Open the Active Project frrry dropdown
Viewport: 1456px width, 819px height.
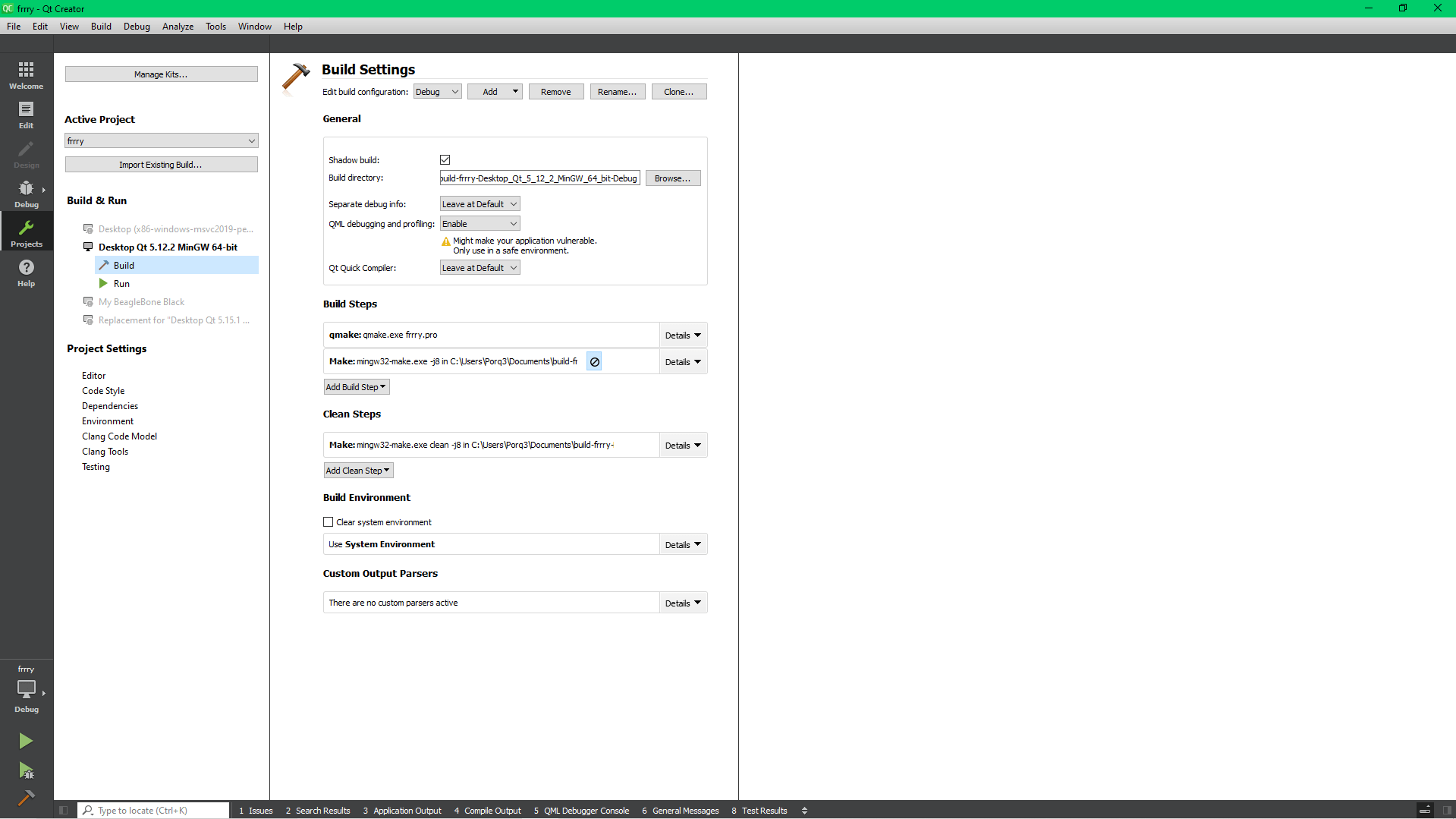coord(162,141)
